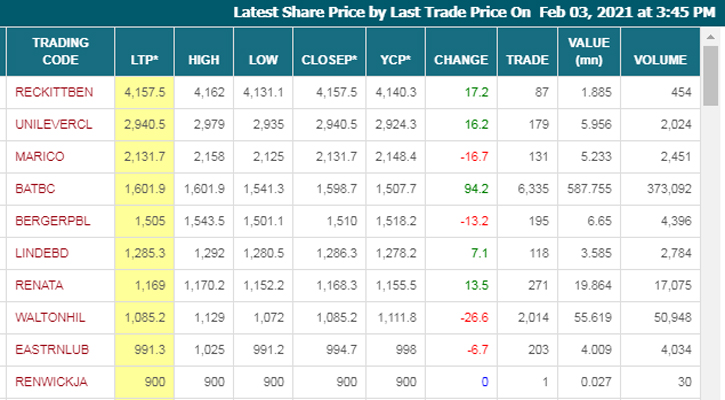Viewport: 725px width, 400px height.
Task: Select the BERGERPBL trading code
Action: (53, 220)
